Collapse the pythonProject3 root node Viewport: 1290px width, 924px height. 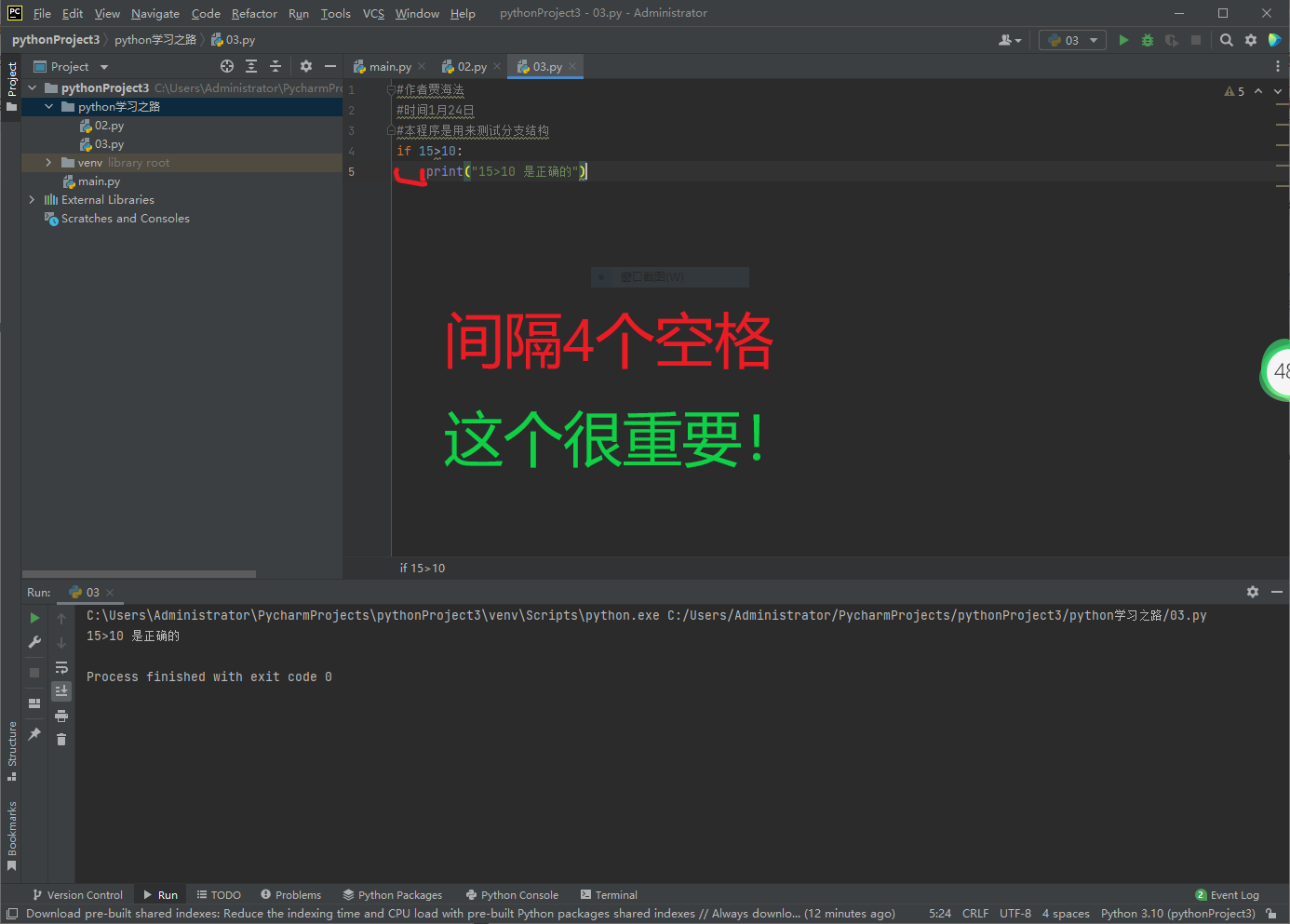tap(33, 87)
